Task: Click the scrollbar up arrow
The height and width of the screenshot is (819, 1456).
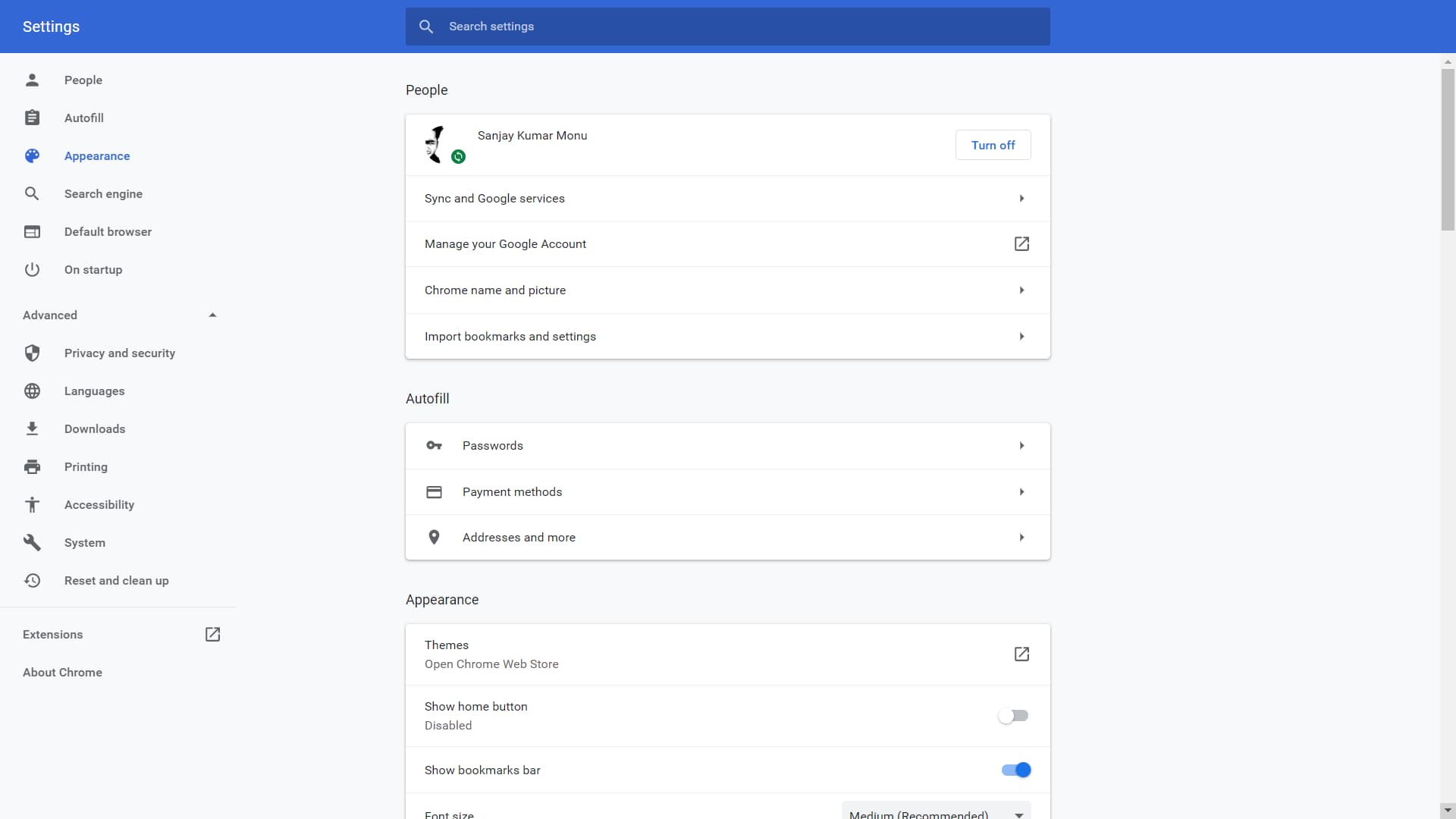Action: (x=1448, y=61)
